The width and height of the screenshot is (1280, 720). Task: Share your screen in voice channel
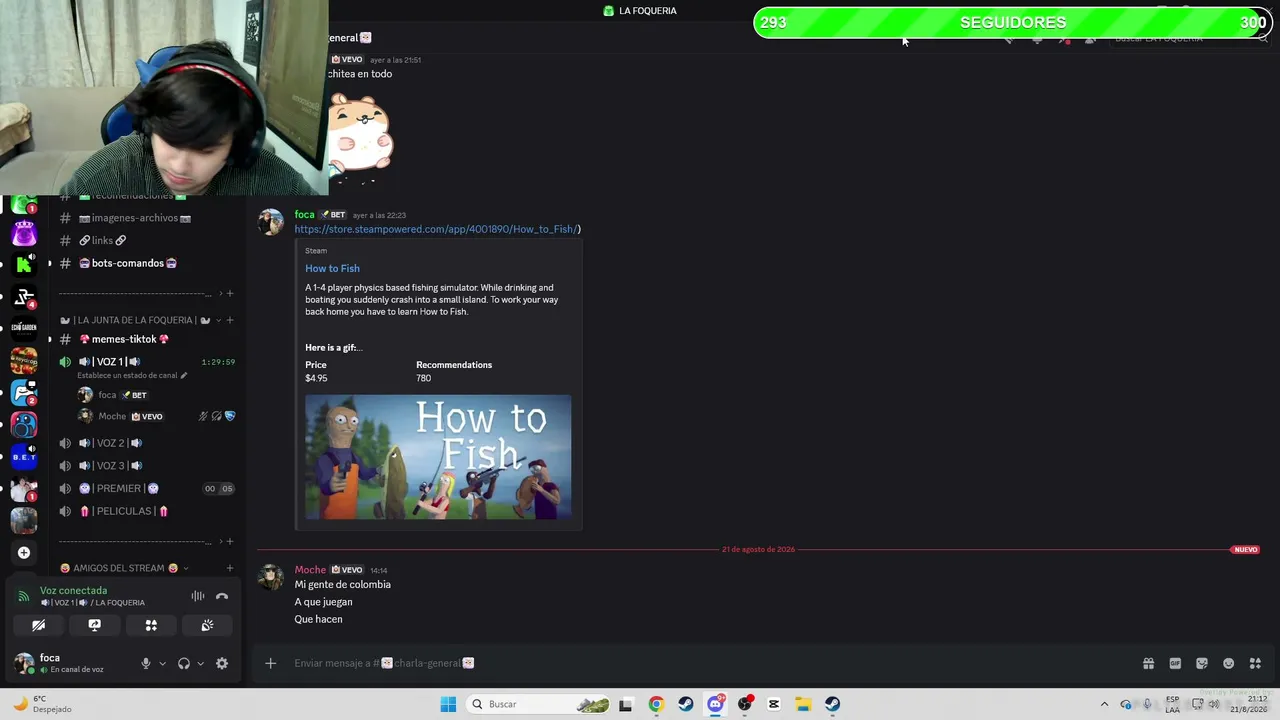(x=95, y=625)
